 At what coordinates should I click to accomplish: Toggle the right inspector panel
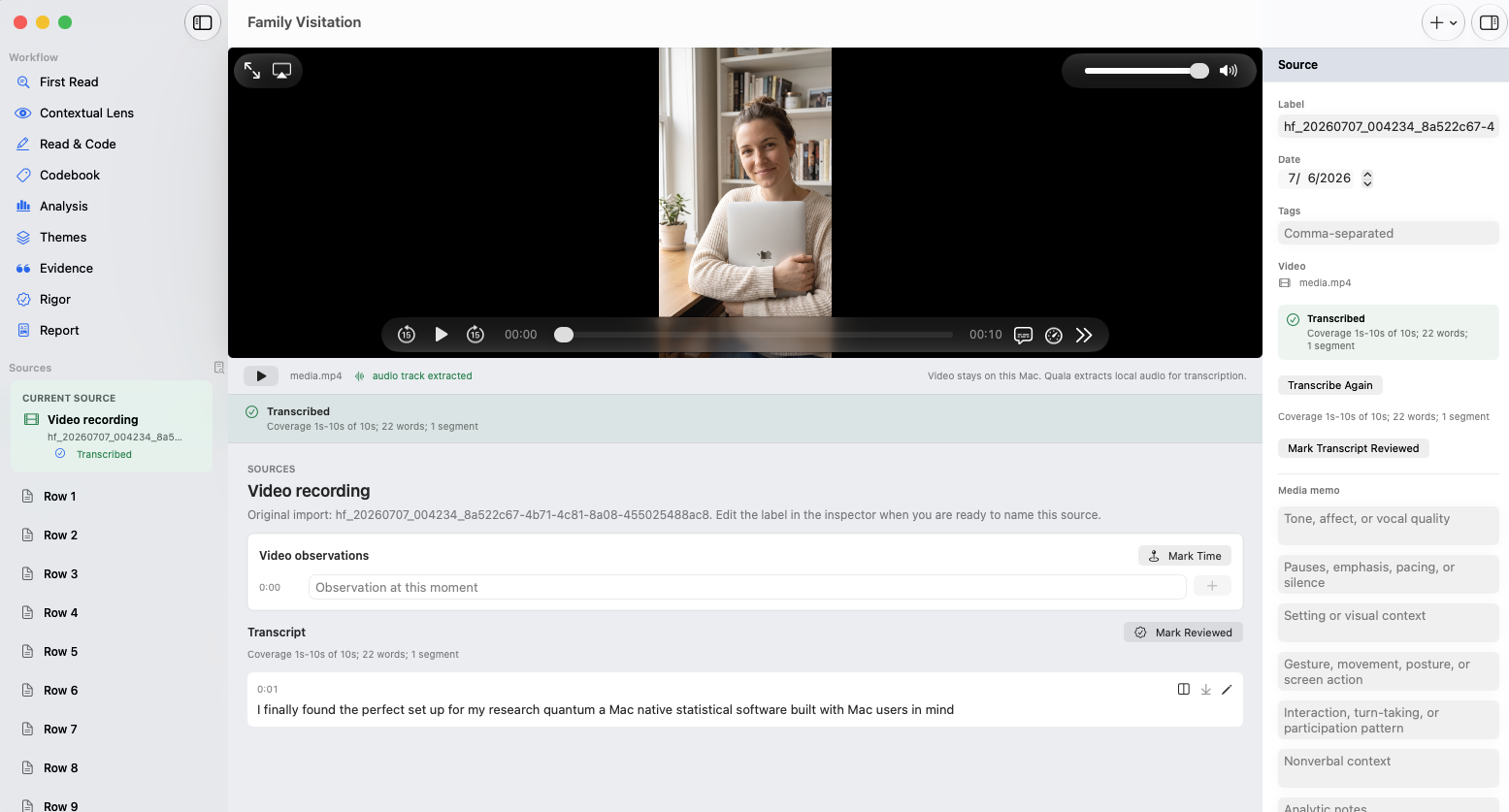(x=1489, y=22)
